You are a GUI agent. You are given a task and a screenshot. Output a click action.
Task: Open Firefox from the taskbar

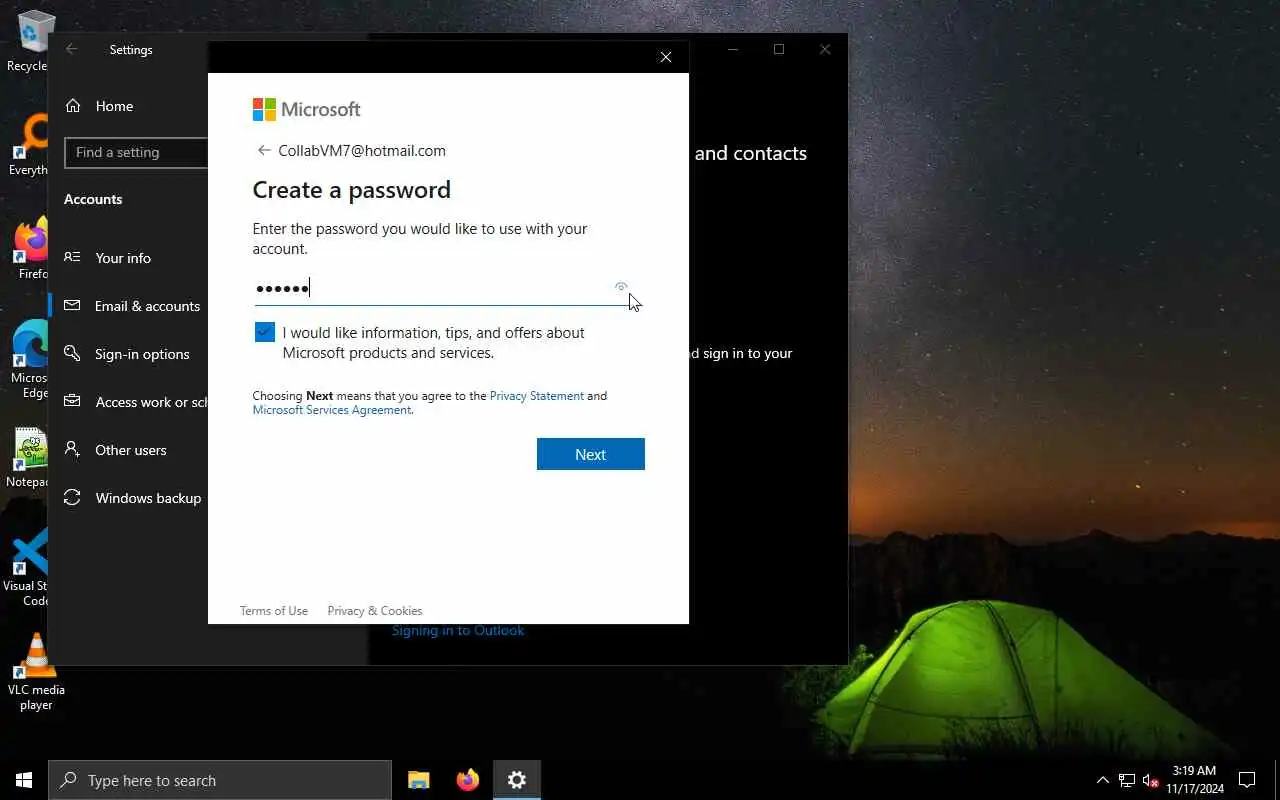tap(467, 780)
